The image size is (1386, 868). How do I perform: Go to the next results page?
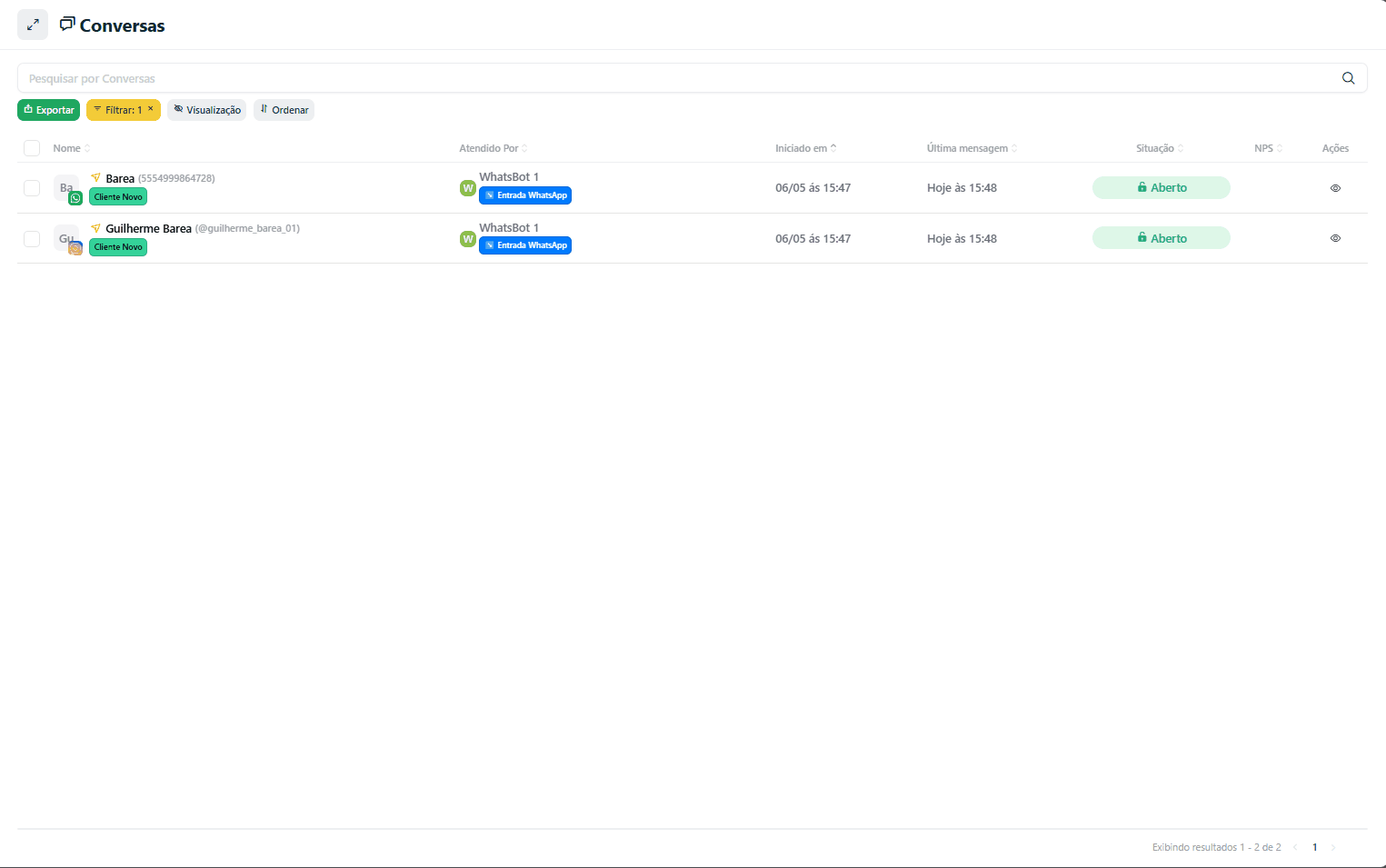(1333, 847)
